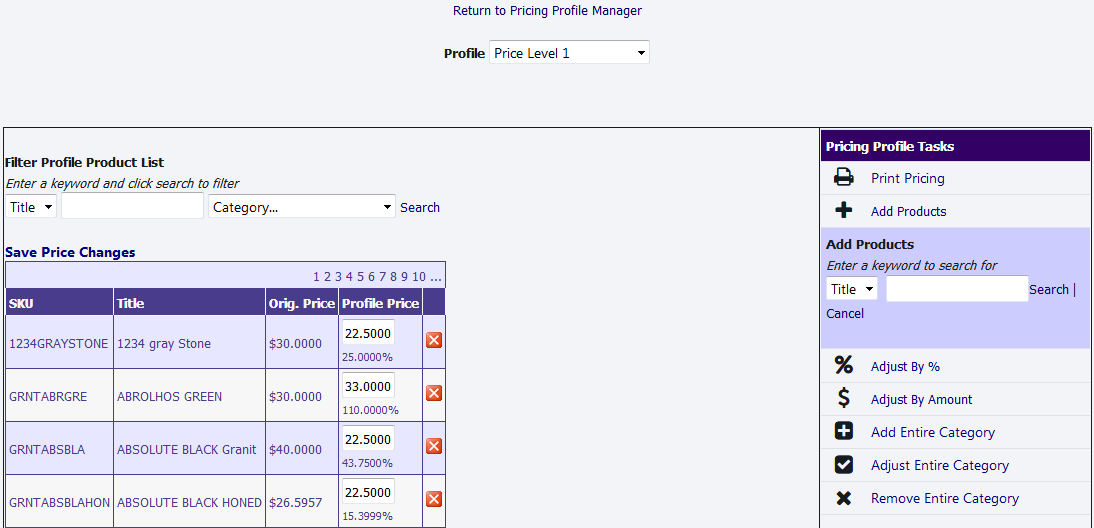
Task: Click Save Price Changes link
Action: click(x=70, y=253)
